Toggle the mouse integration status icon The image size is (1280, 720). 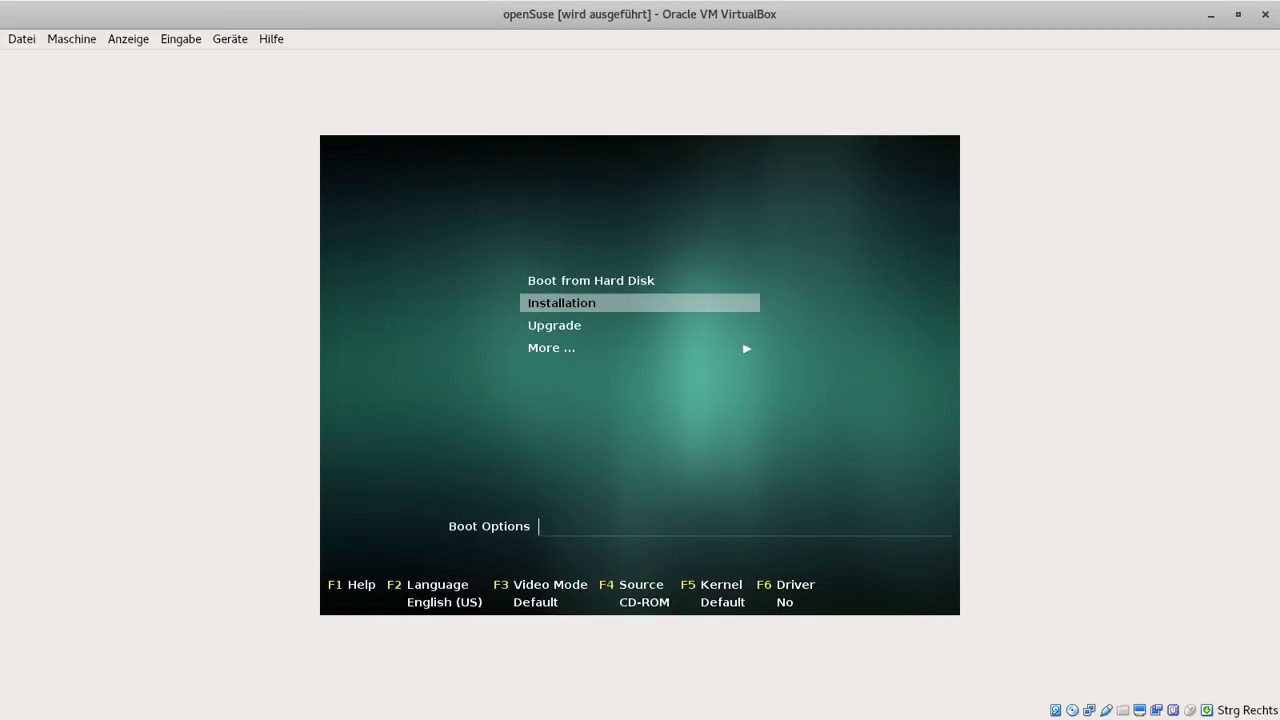point(1190,710)
